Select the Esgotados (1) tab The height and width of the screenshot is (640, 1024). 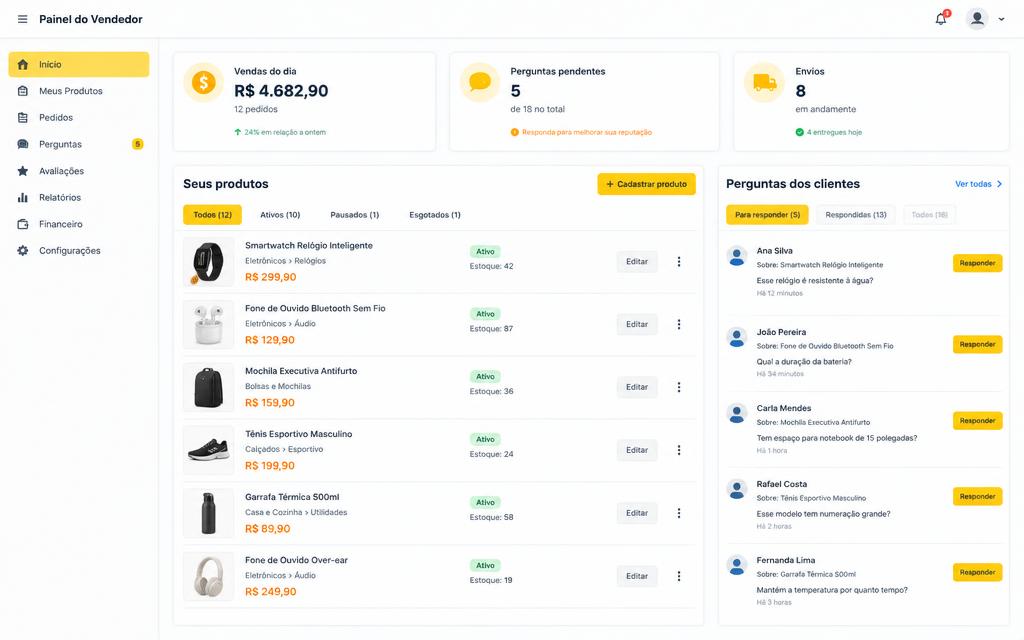(x=435, y=215)
